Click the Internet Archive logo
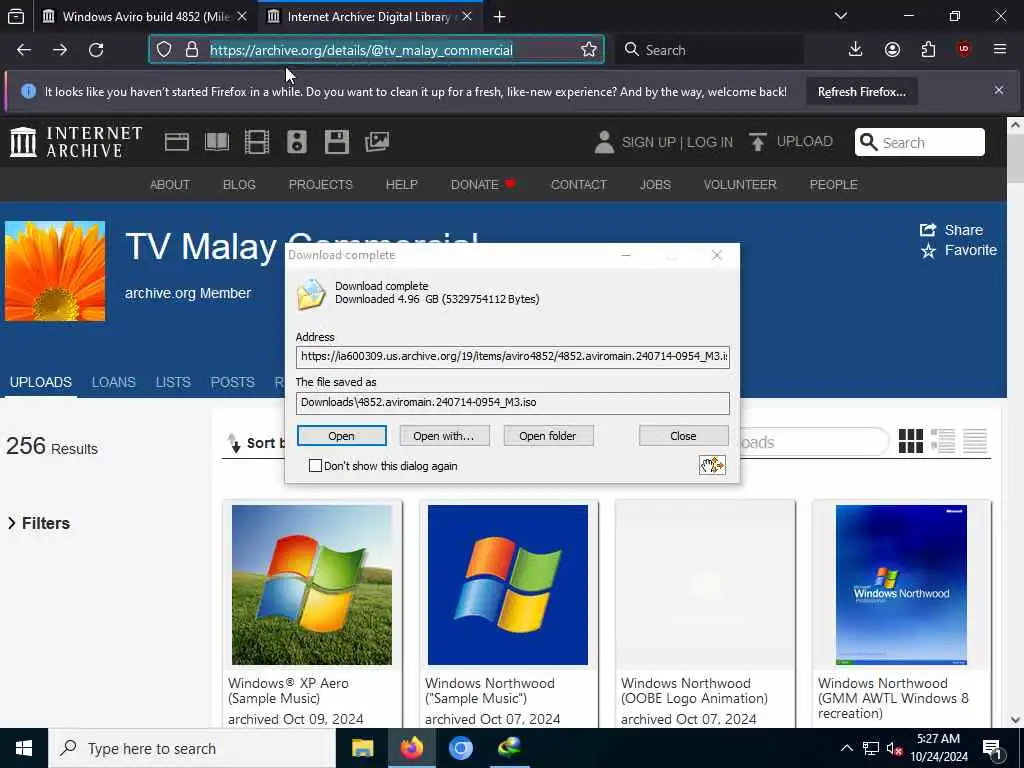Image resolution: width=1024 pixels, height=768 pixels. click(x=76, y=142)
